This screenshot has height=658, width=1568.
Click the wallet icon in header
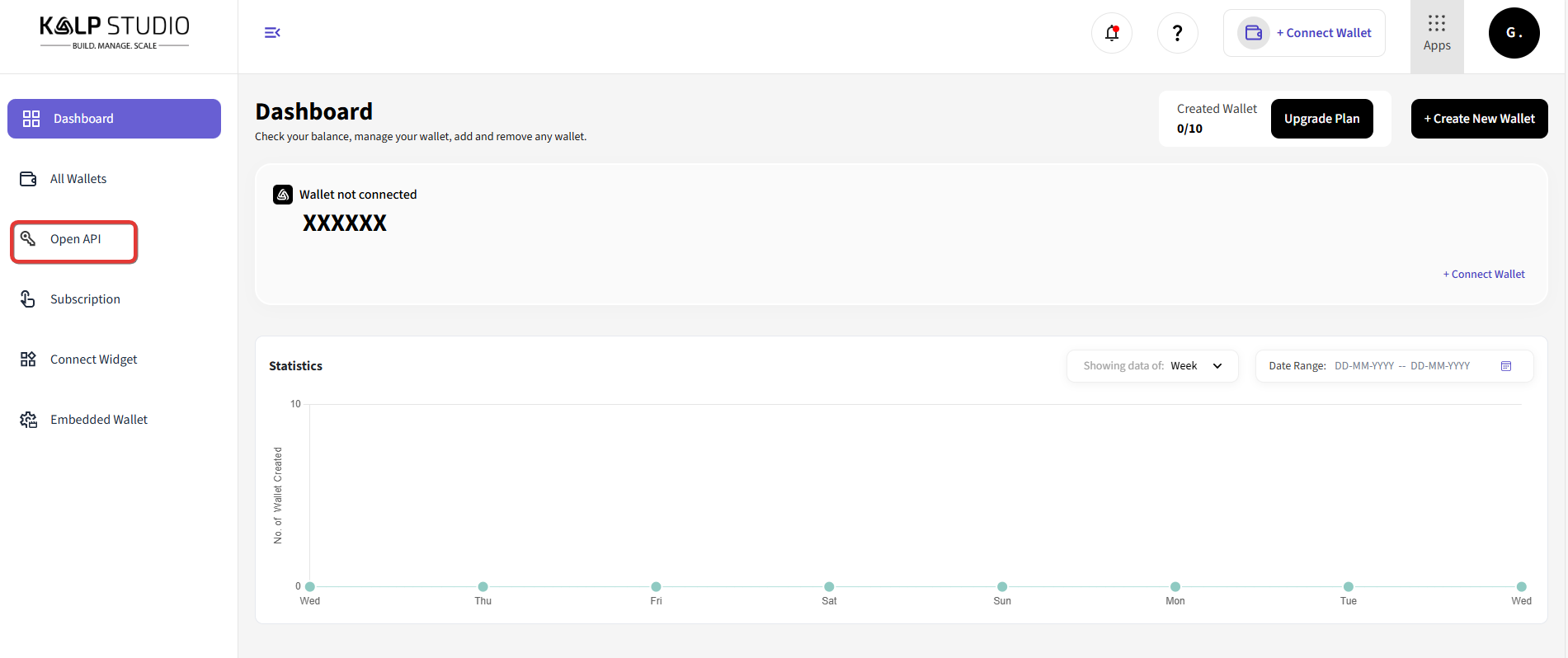tap(1253, 33)
